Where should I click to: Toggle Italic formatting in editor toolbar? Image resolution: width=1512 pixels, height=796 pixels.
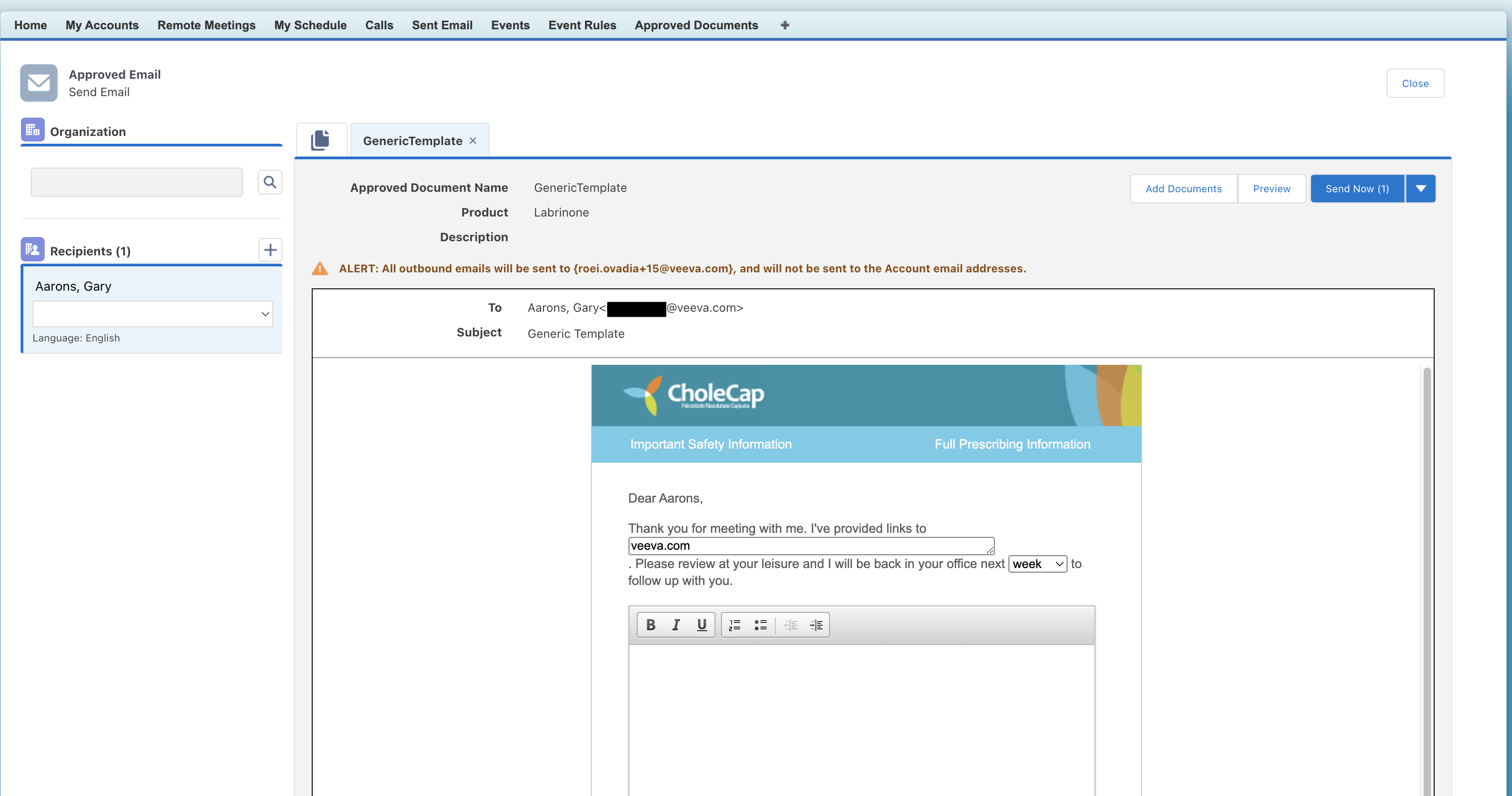(x=676, y=625)
